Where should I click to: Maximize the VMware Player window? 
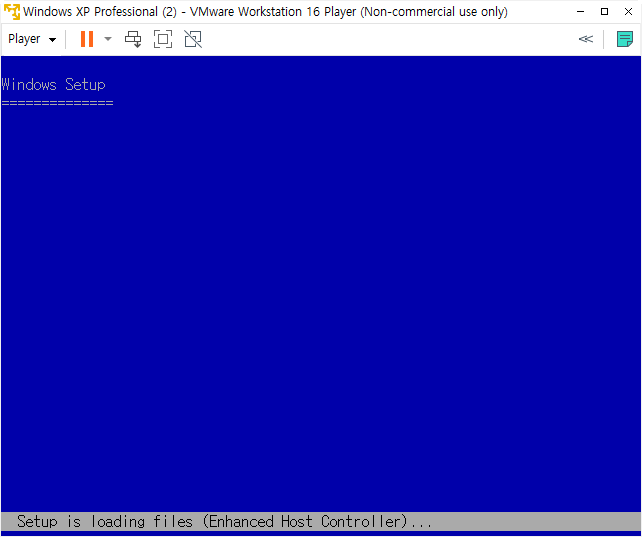click(x=604, y=11)
